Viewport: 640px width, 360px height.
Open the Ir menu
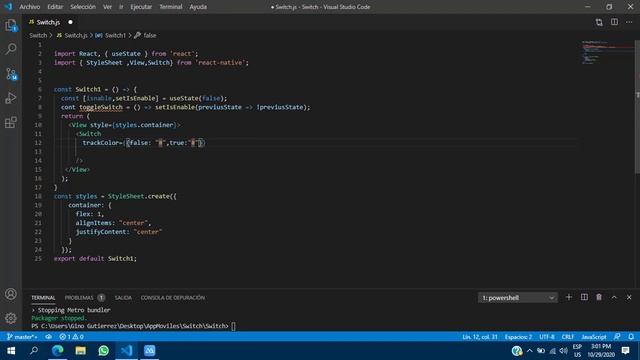tap(121, 7)
